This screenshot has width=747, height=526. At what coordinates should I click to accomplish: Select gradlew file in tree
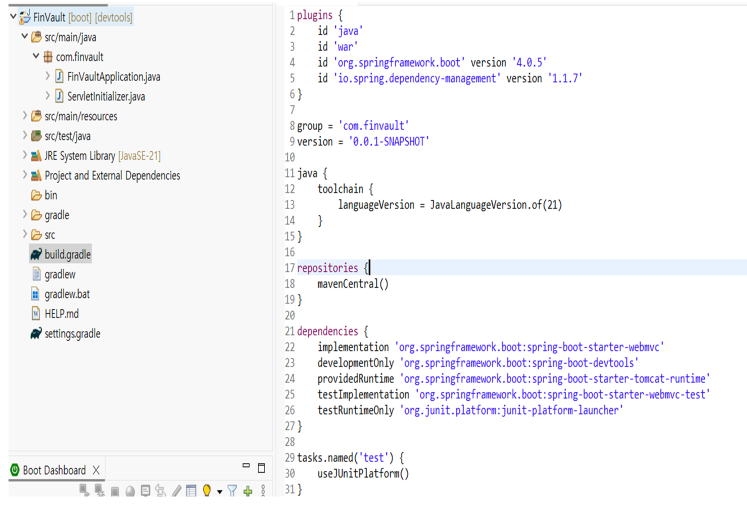pyautogui.click(x=60, y=274)
